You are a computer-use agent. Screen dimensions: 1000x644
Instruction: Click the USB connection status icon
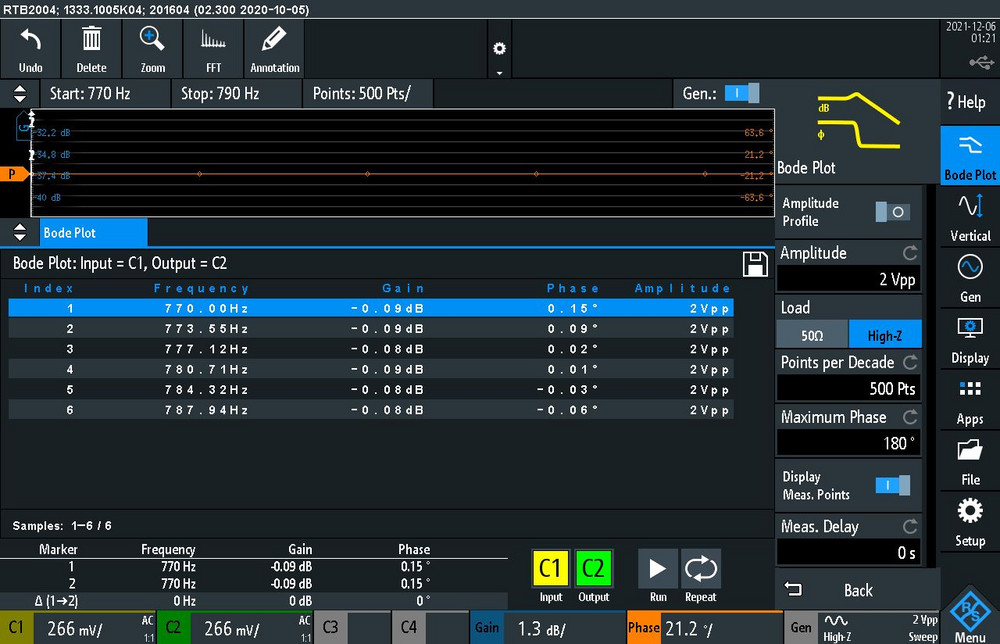click(982, 62)
